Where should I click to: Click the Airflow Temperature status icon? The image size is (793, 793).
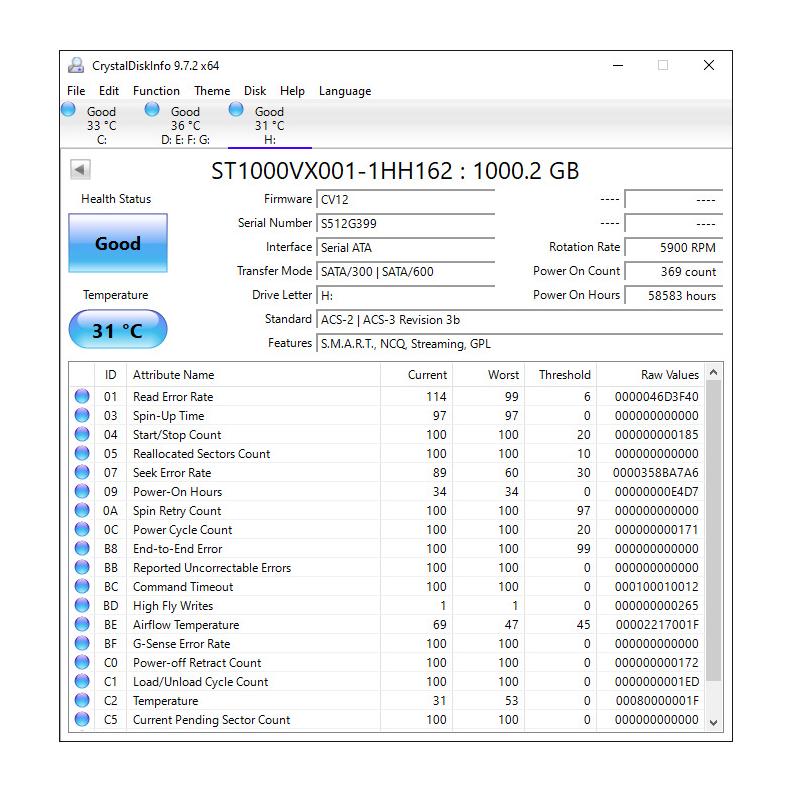(82, 625)
